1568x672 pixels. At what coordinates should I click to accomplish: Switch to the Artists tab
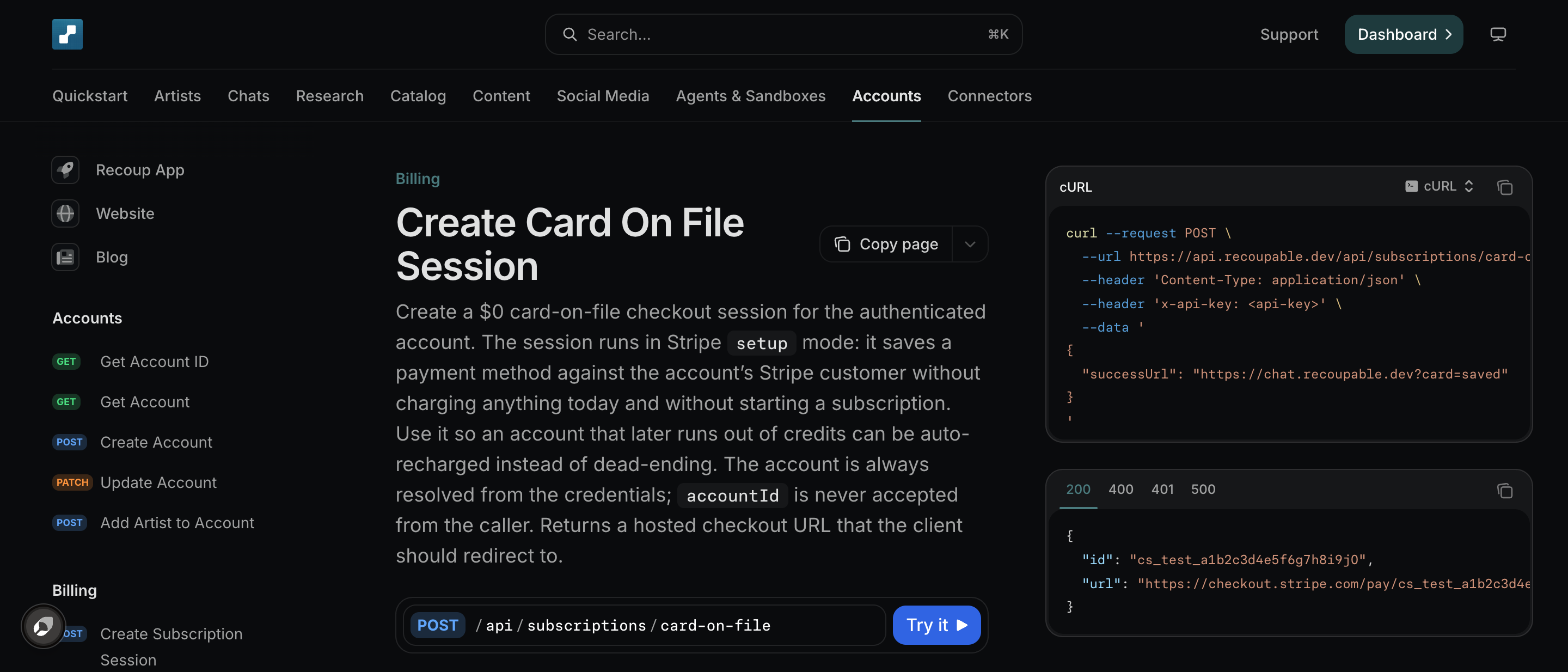[177, 96]
